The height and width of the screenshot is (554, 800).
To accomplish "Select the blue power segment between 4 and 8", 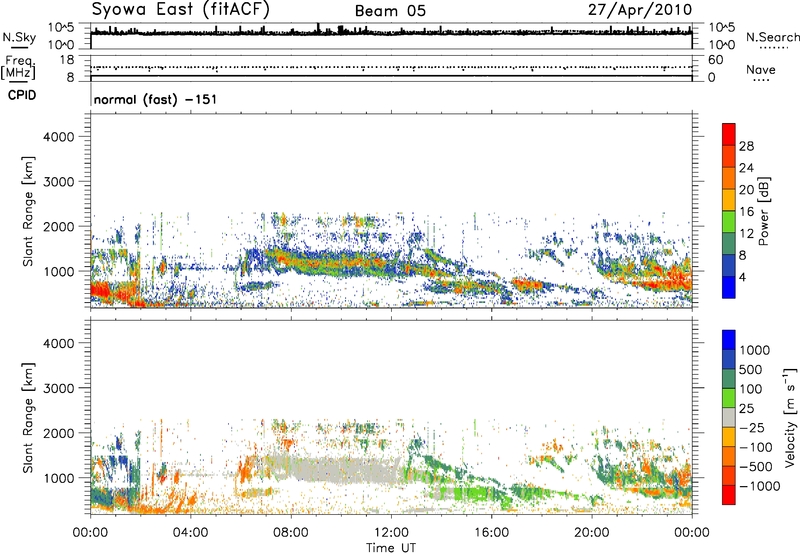I will coord(729,265).
